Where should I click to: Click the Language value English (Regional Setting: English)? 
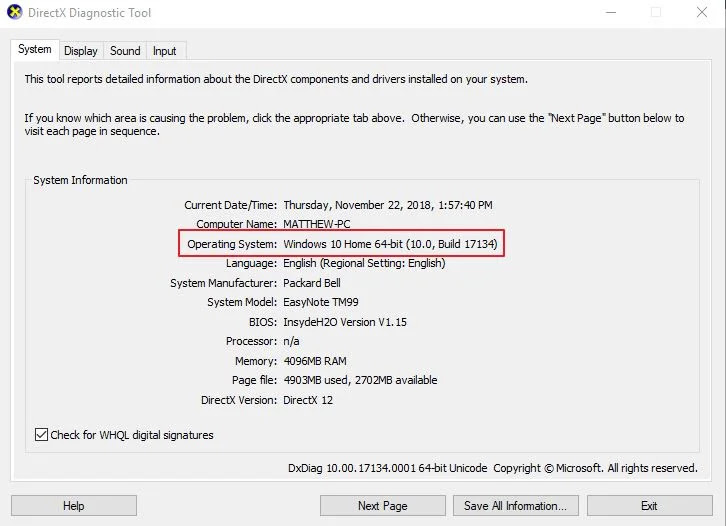pyautogui.click(x=364, y=263)
